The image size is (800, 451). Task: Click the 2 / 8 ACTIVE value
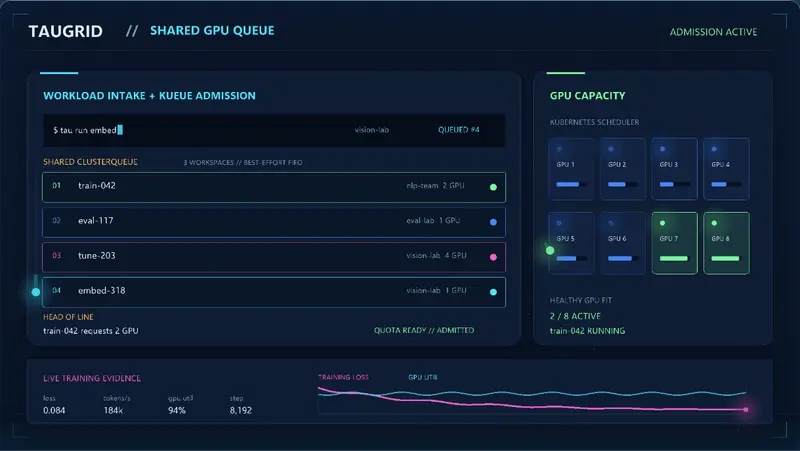(575, 316)
